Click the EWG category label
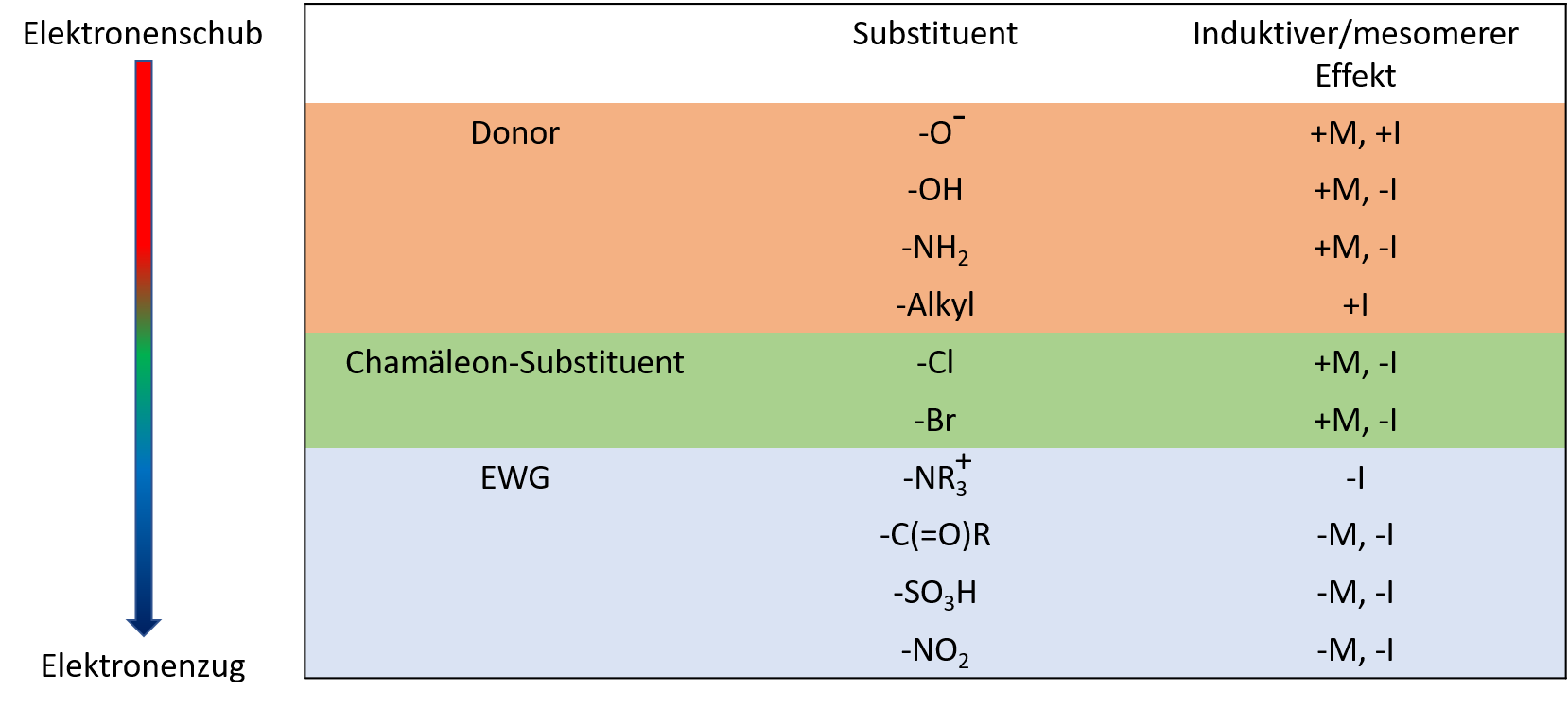The image size is (1568, 708). pyautogui.click(x=514, y=478)
